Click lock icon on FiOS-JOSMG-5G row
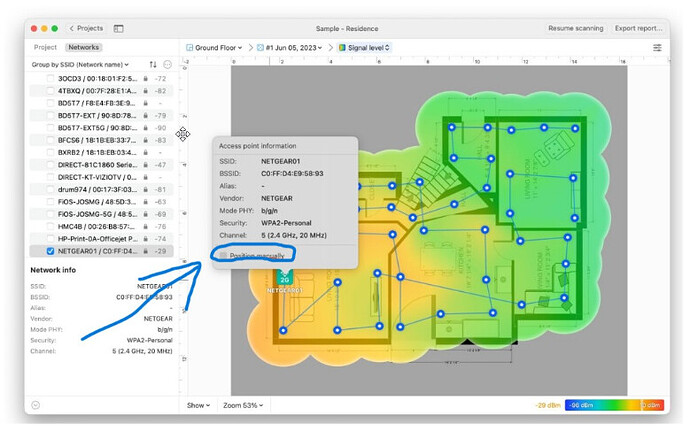This screenshot has width=690, height=431. coord(146,214)
